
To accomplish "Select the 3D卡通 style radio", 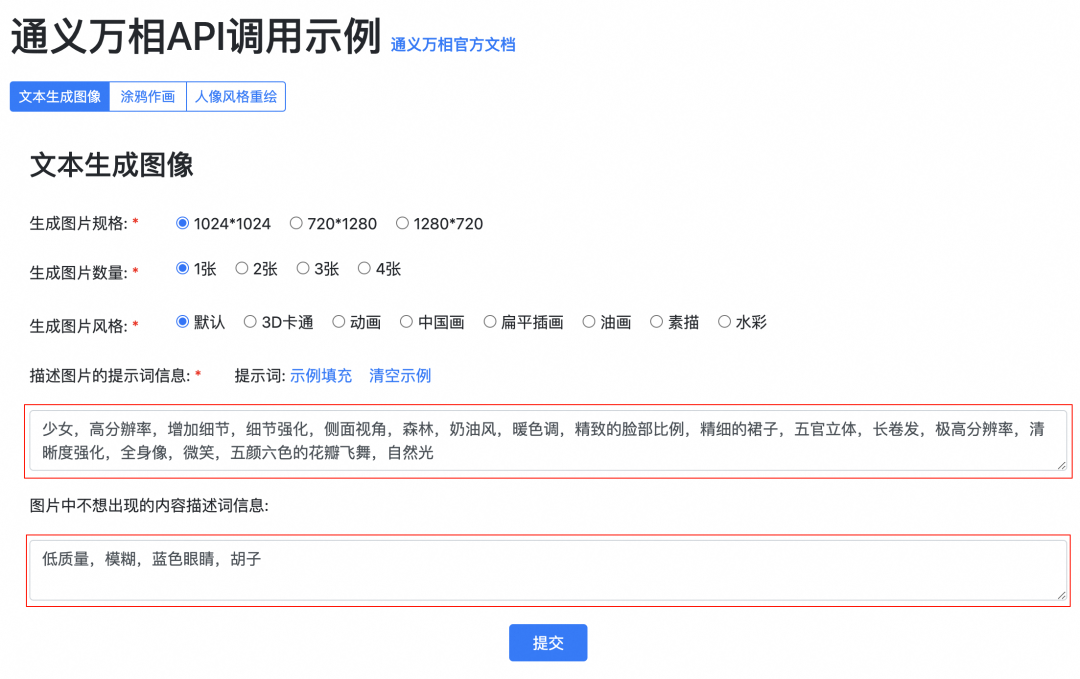I will [250, 322].
